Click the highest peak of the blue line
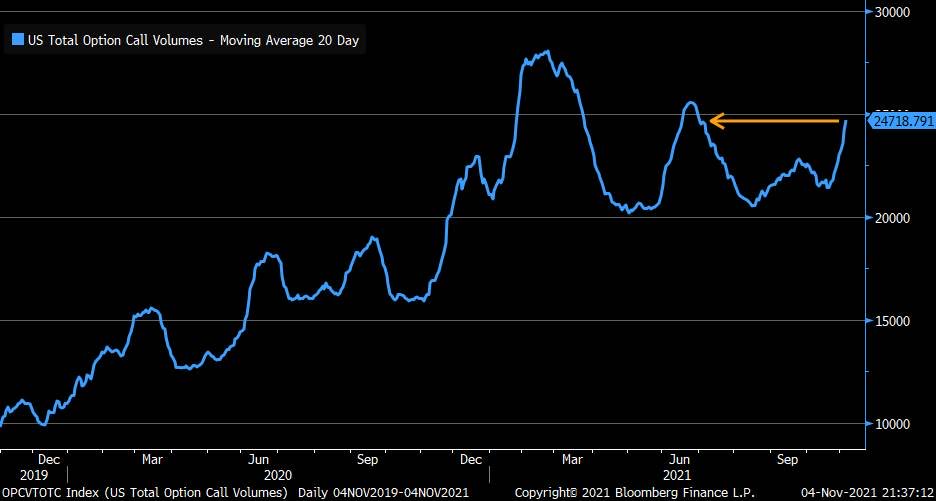The height and width of the screenshot is (501, 936). pos(547,52)
